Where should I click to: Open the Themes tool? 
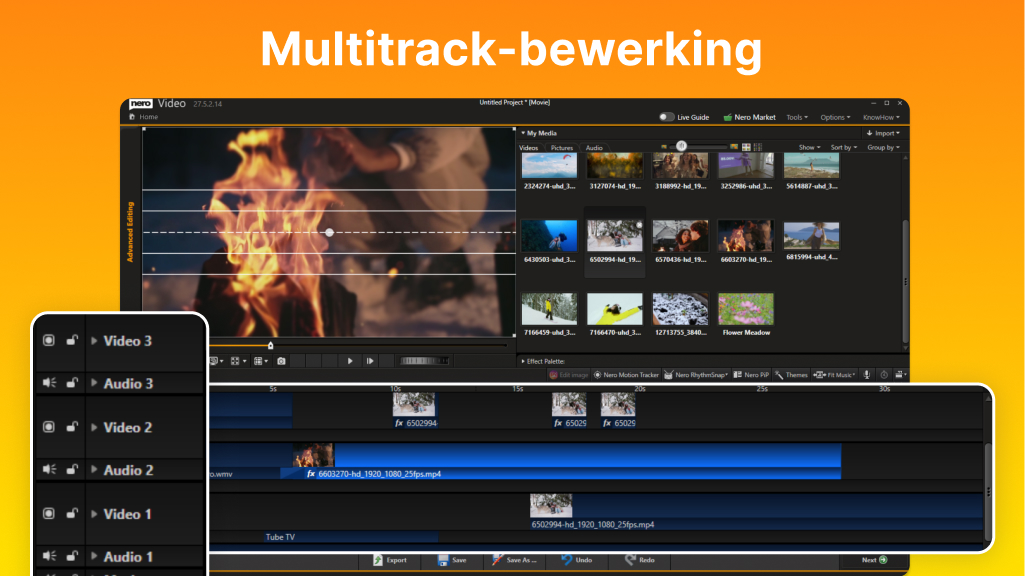[x=793, y=374]
